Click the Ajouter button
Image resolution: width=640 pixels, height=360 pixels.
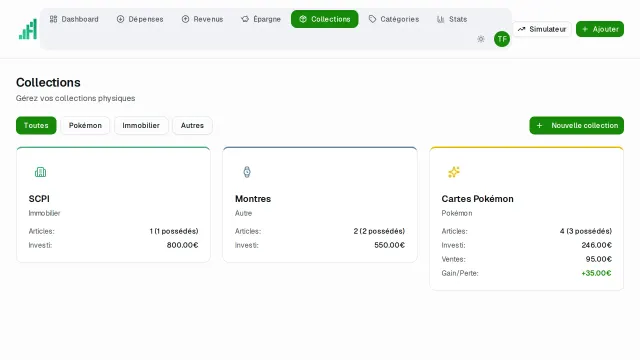click(600, 29)
